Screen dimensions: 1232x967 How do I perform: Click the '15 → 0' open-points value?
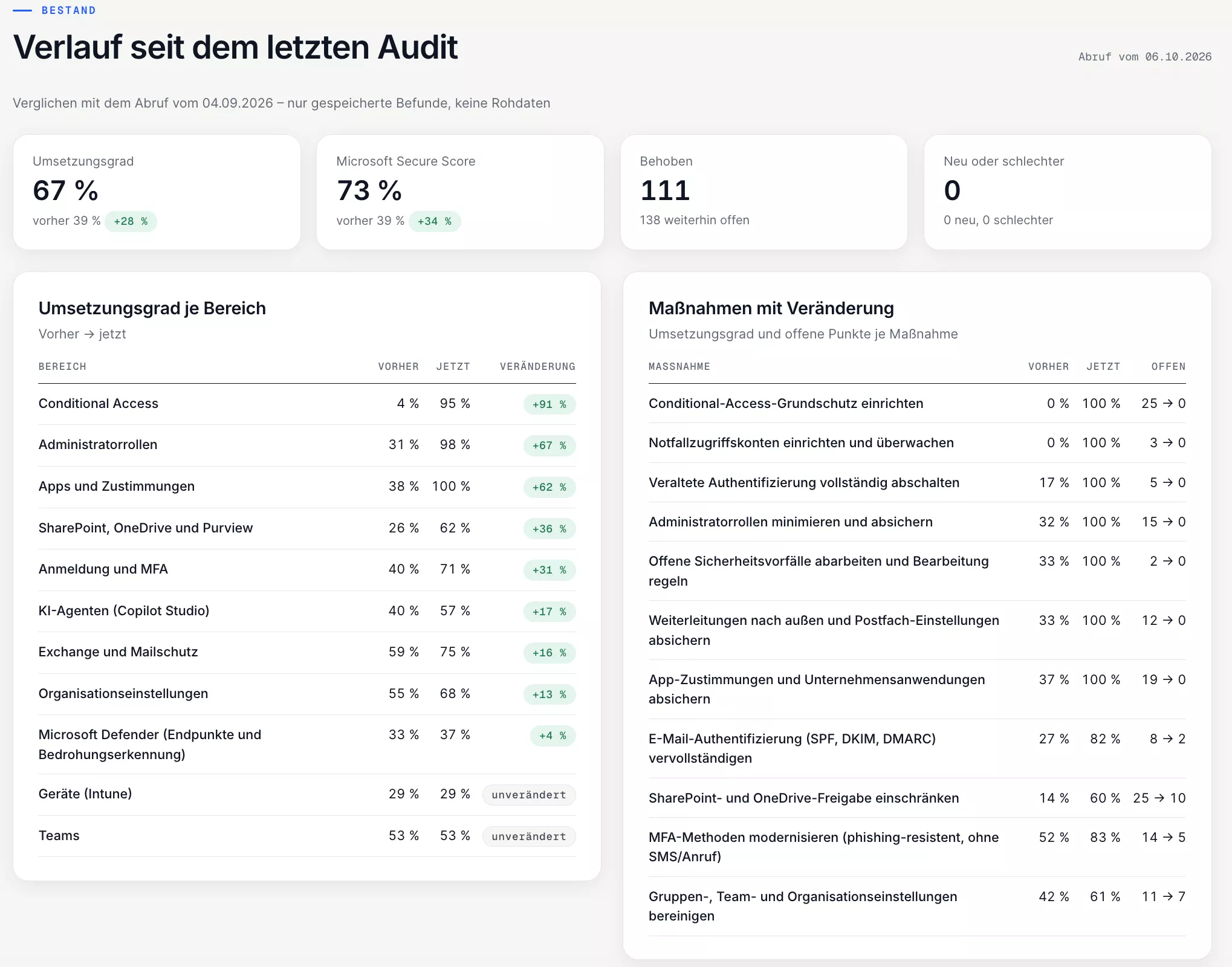click(x=1164, y=522)
